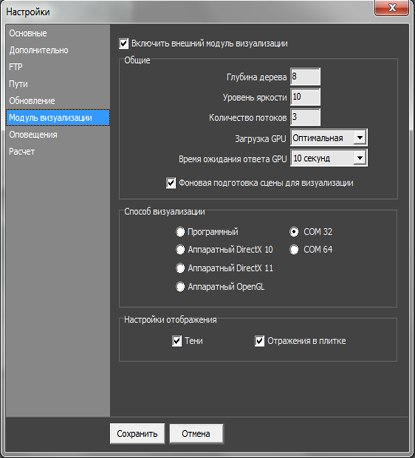Open the FTP settings section
The image size is (415, 458).
click(x=16, y=67)
